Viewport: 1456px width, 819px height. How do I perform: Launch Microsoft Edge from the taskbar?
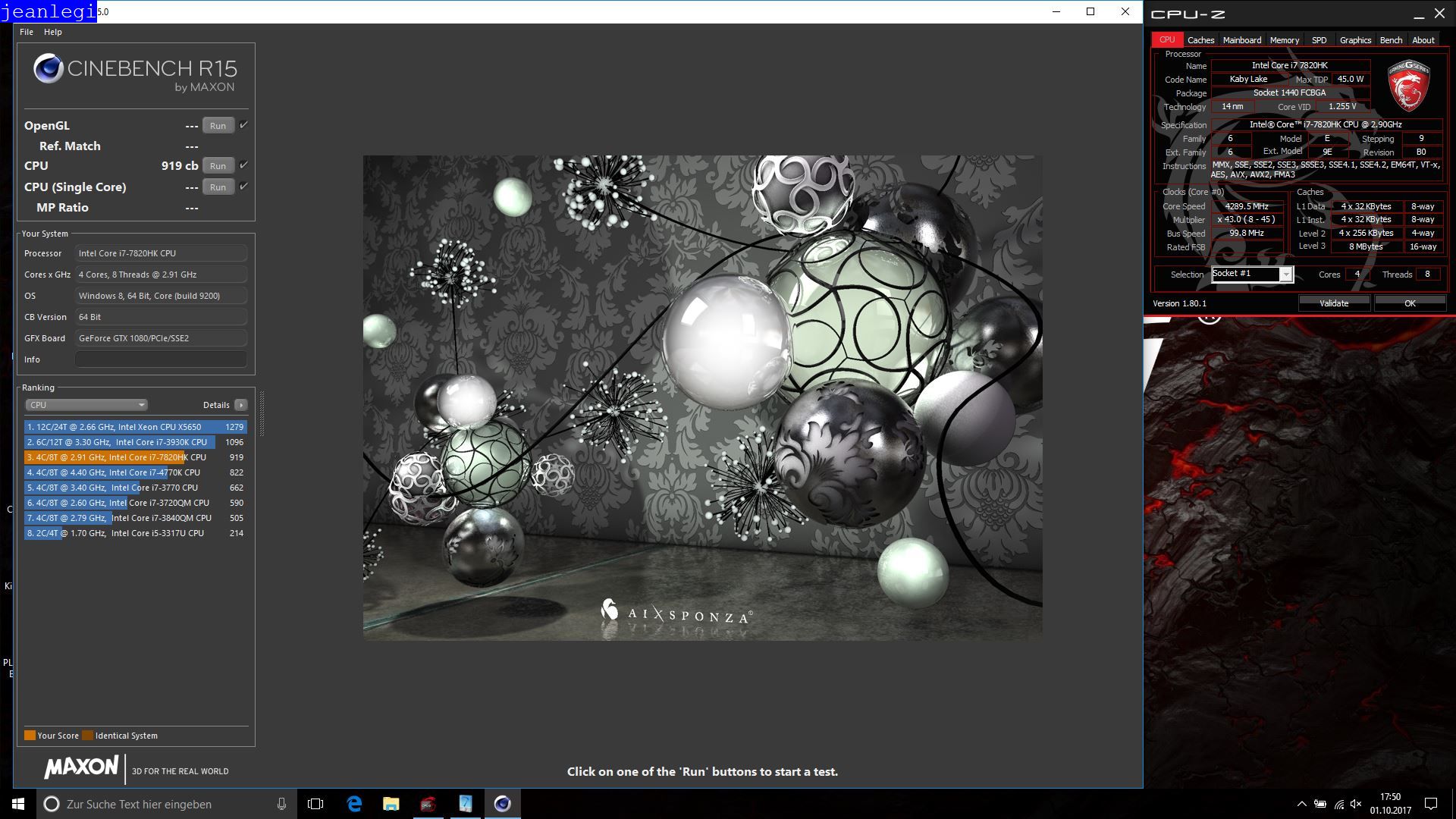(x=354, y=804)
